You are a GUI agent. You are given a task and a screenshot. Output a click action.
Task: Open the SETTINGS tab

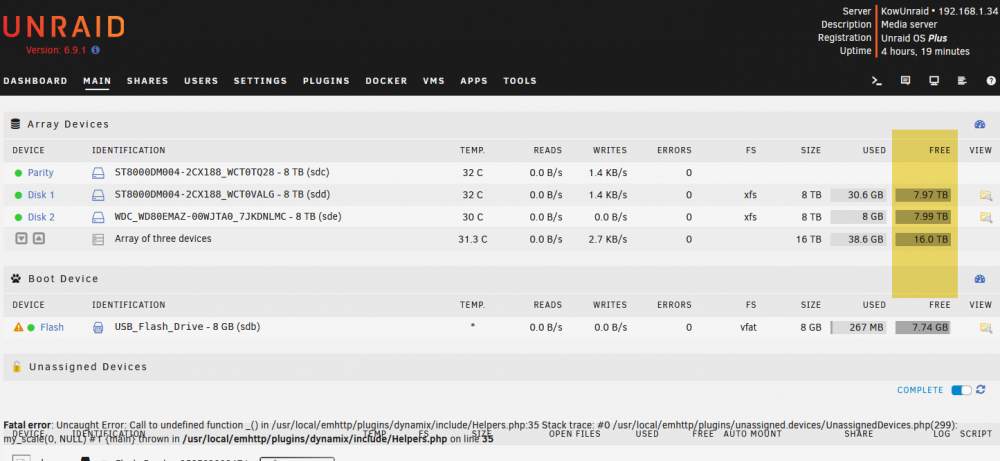(260, 81)
